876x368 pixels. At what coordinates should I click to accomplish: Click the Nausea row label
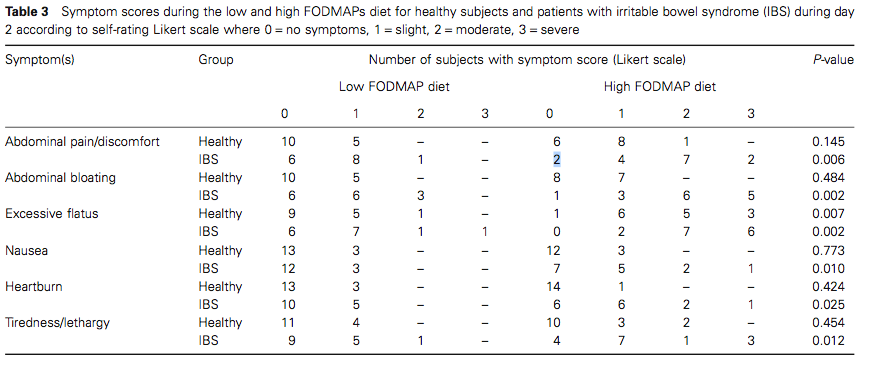[26, 250]
